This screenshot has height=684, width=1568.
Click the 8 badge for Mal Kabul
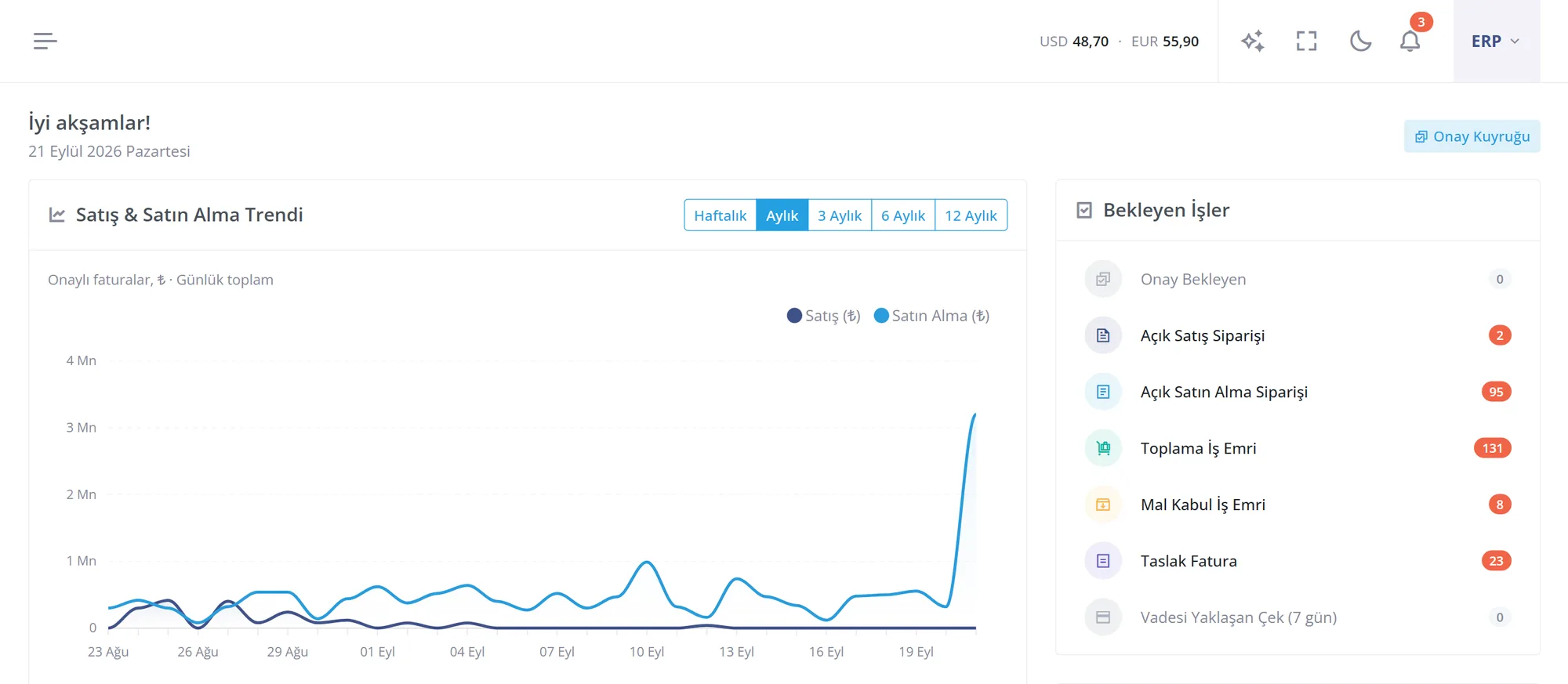coord(1500,505)
